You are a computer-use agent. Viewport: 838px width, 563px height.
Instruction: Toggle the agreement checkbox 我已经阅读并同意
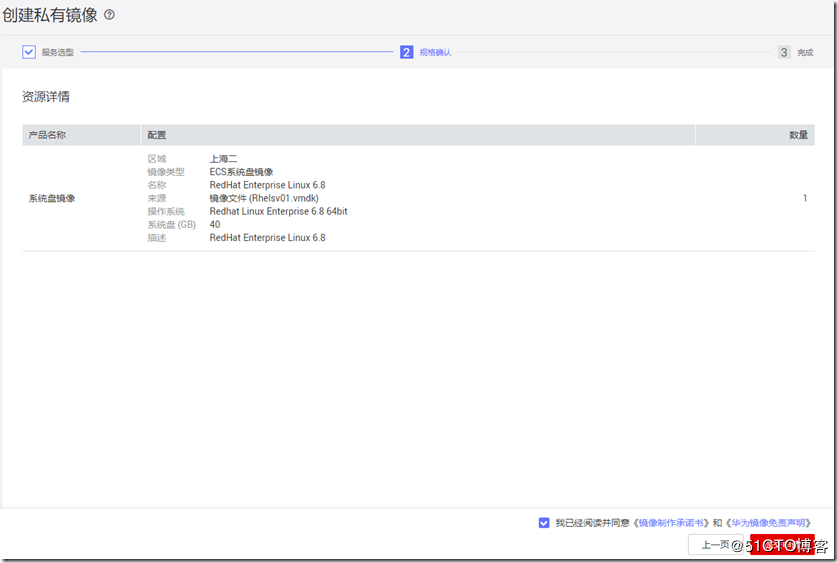coord(544,522)
